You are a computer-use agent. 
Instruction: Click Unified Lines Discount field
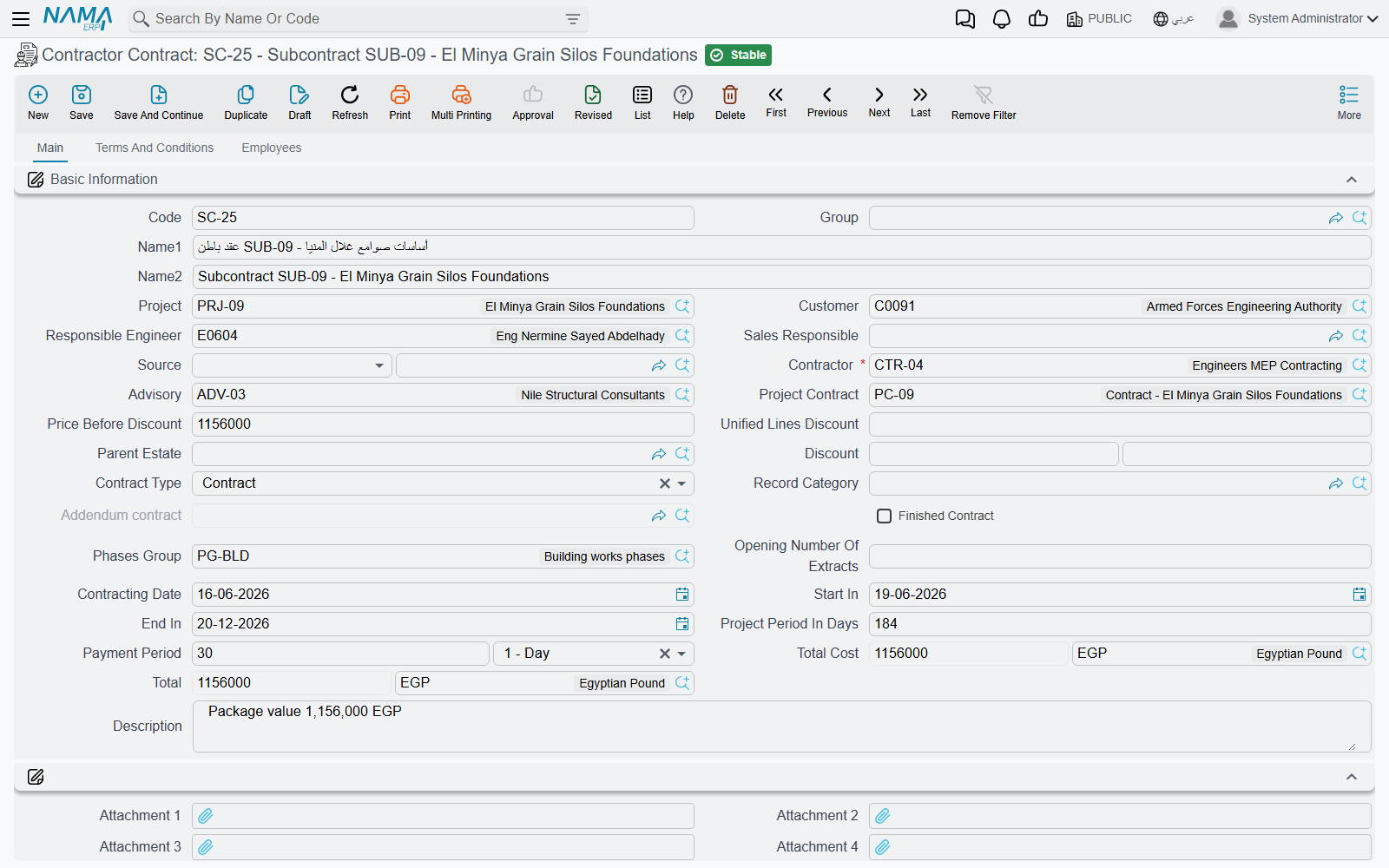[x=1120, y=424]
